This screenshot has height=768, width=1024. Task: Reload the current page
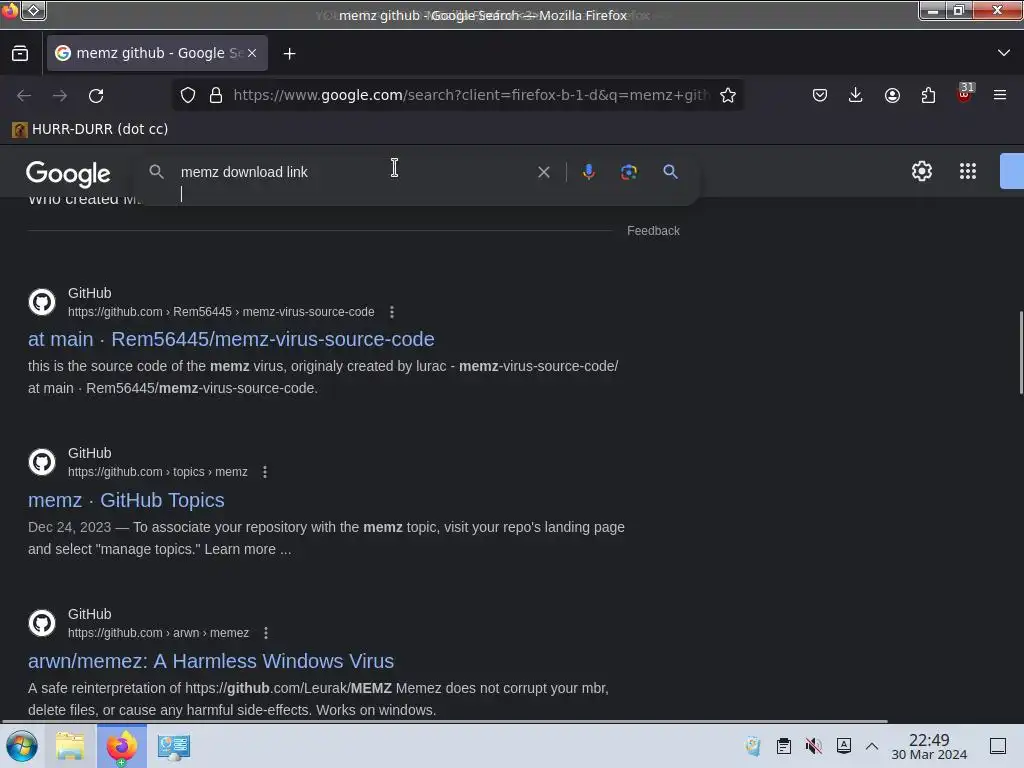click(96, 95)
